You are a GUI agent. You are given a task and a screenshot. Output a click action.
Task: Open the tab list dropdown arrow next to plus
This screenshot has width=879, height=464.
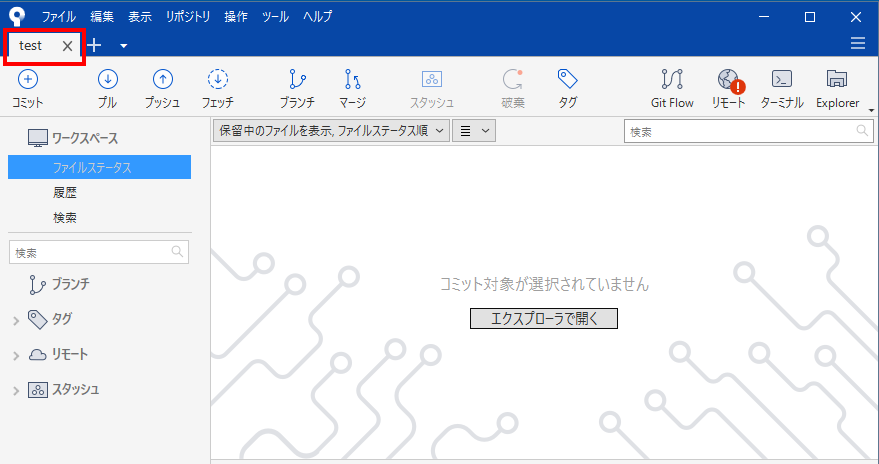click(x=124, y=46)
